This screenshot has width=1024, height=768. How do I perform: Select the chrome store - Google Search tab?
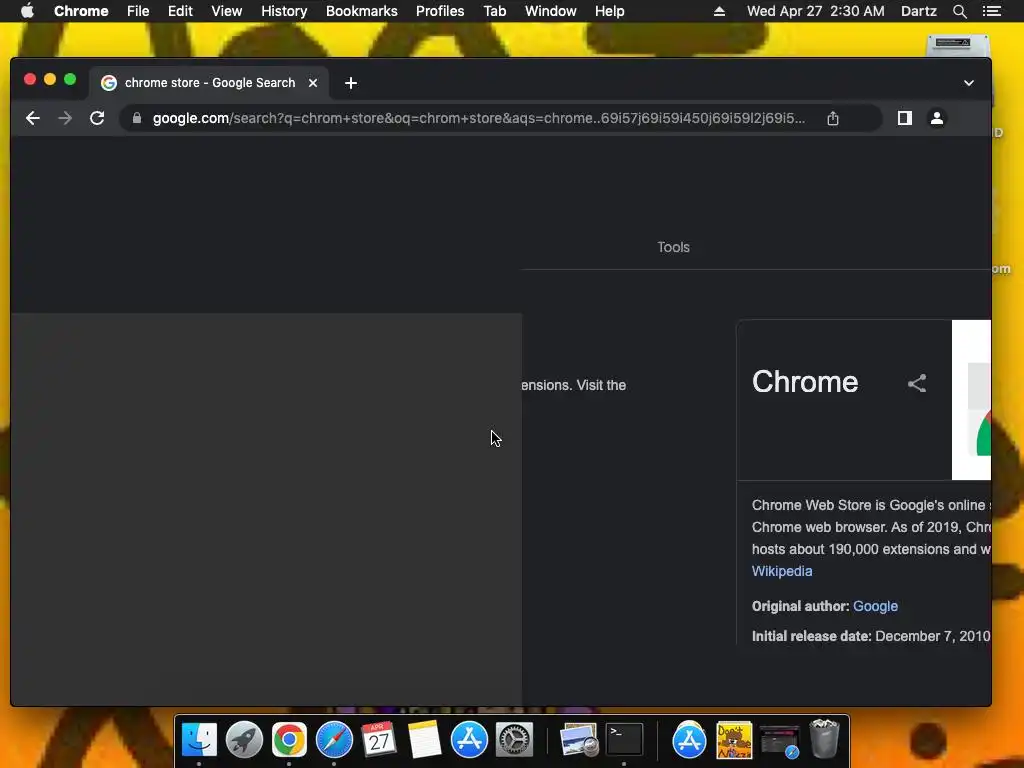(x=209, y=83)
